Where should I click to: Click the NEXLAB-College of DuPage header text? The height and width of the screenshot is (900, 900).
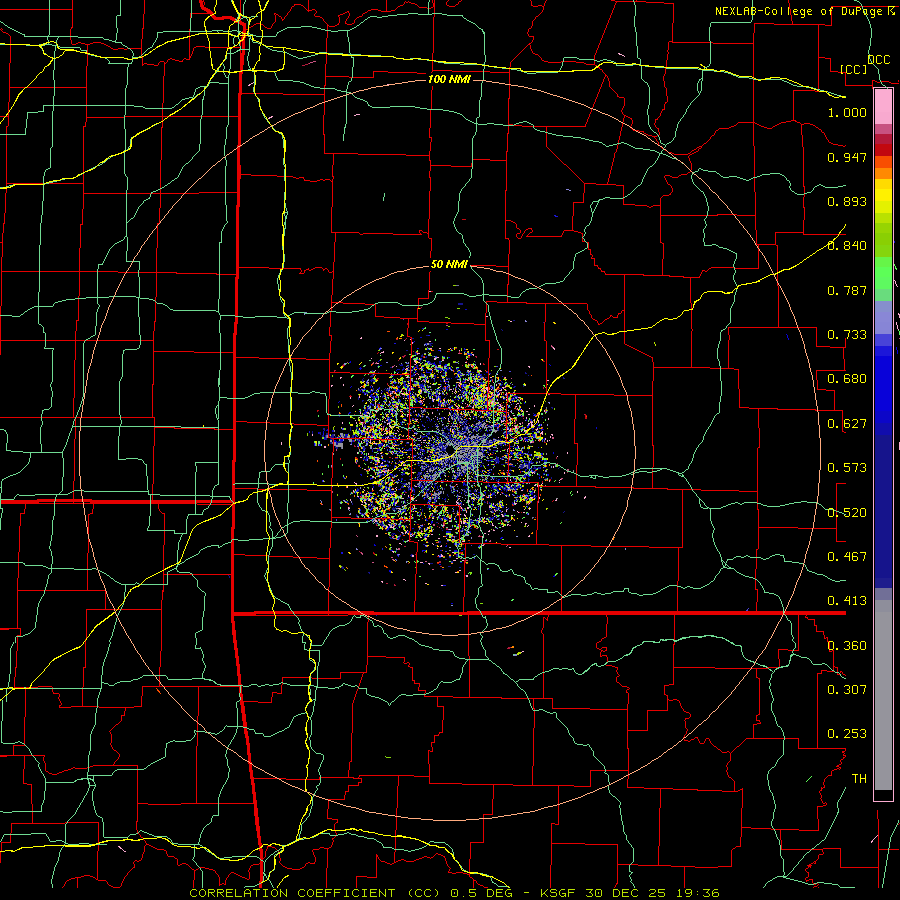click(804, 11)
